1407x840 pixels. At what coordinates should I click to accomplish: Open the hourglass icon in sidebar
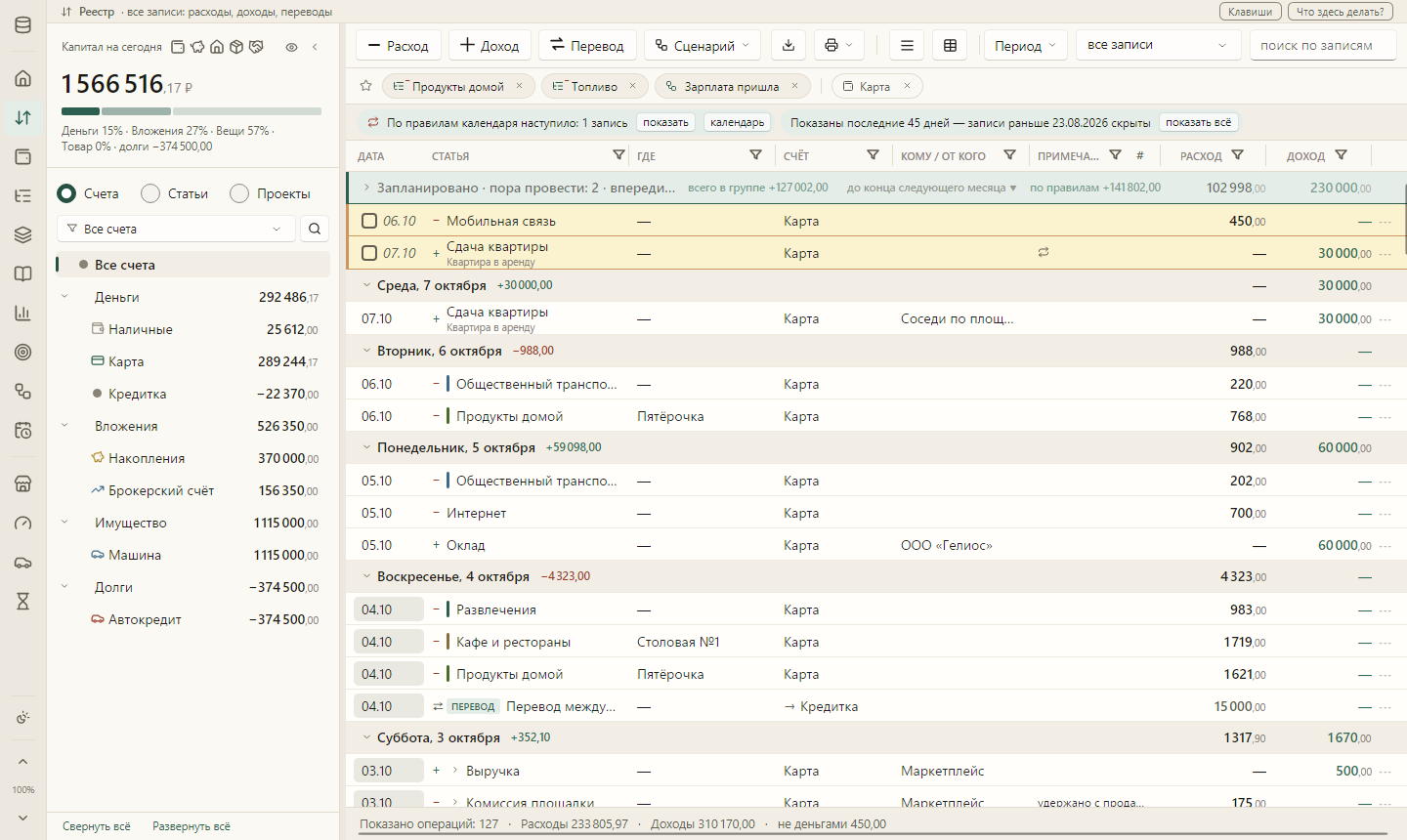pyautogui.click(x=23, y=601)
